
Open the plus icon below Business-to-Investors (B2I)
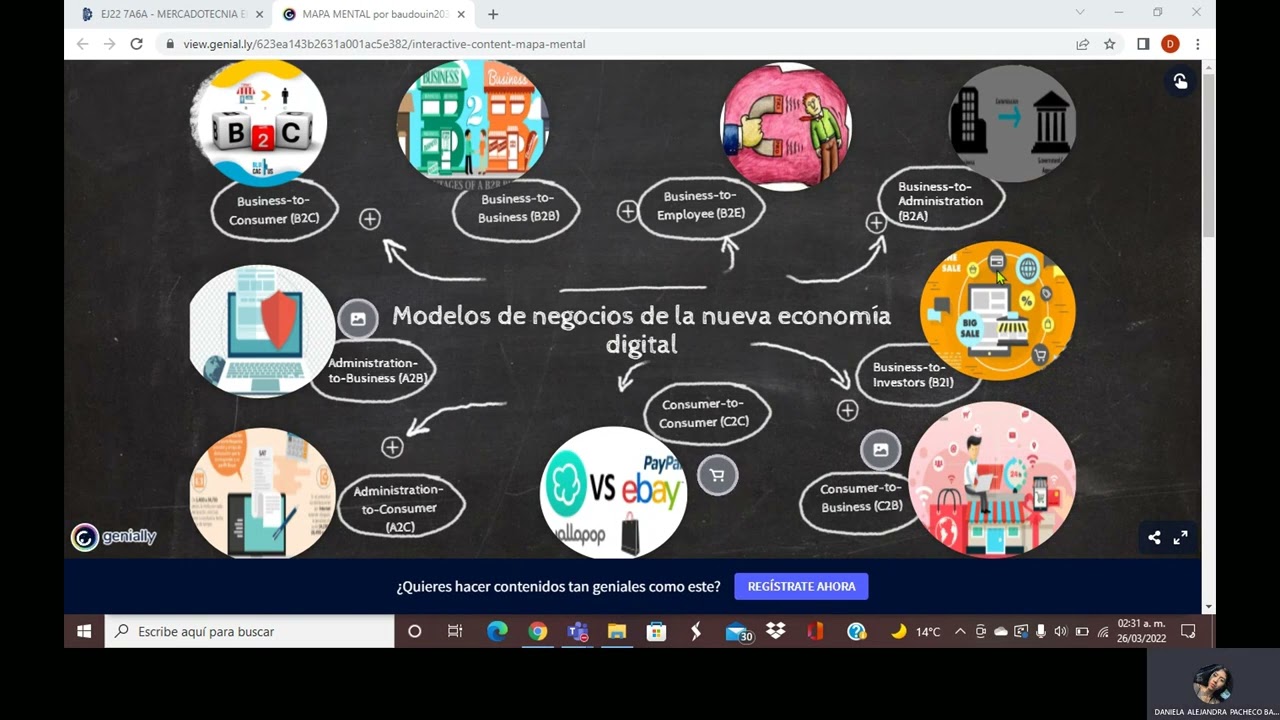click(847, 410)
